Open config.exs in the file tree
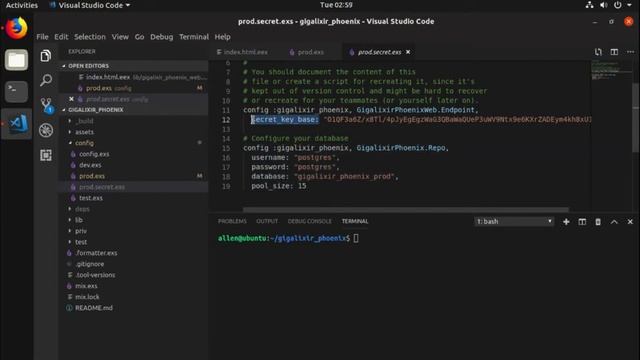640x360 pixels. [94, 154]
